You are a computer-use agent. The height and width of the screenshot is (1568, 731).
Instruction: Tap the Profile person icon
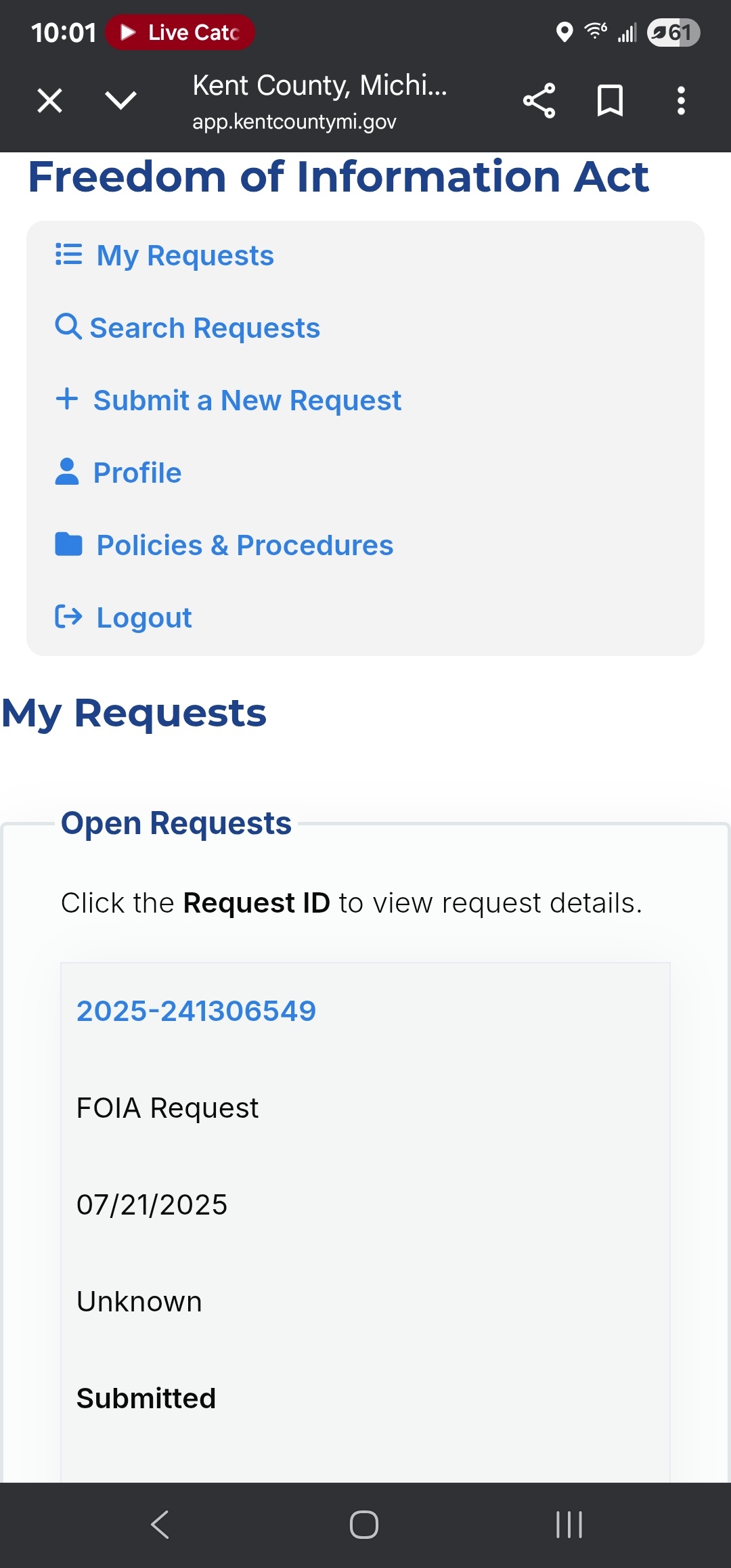coord(67,471)
